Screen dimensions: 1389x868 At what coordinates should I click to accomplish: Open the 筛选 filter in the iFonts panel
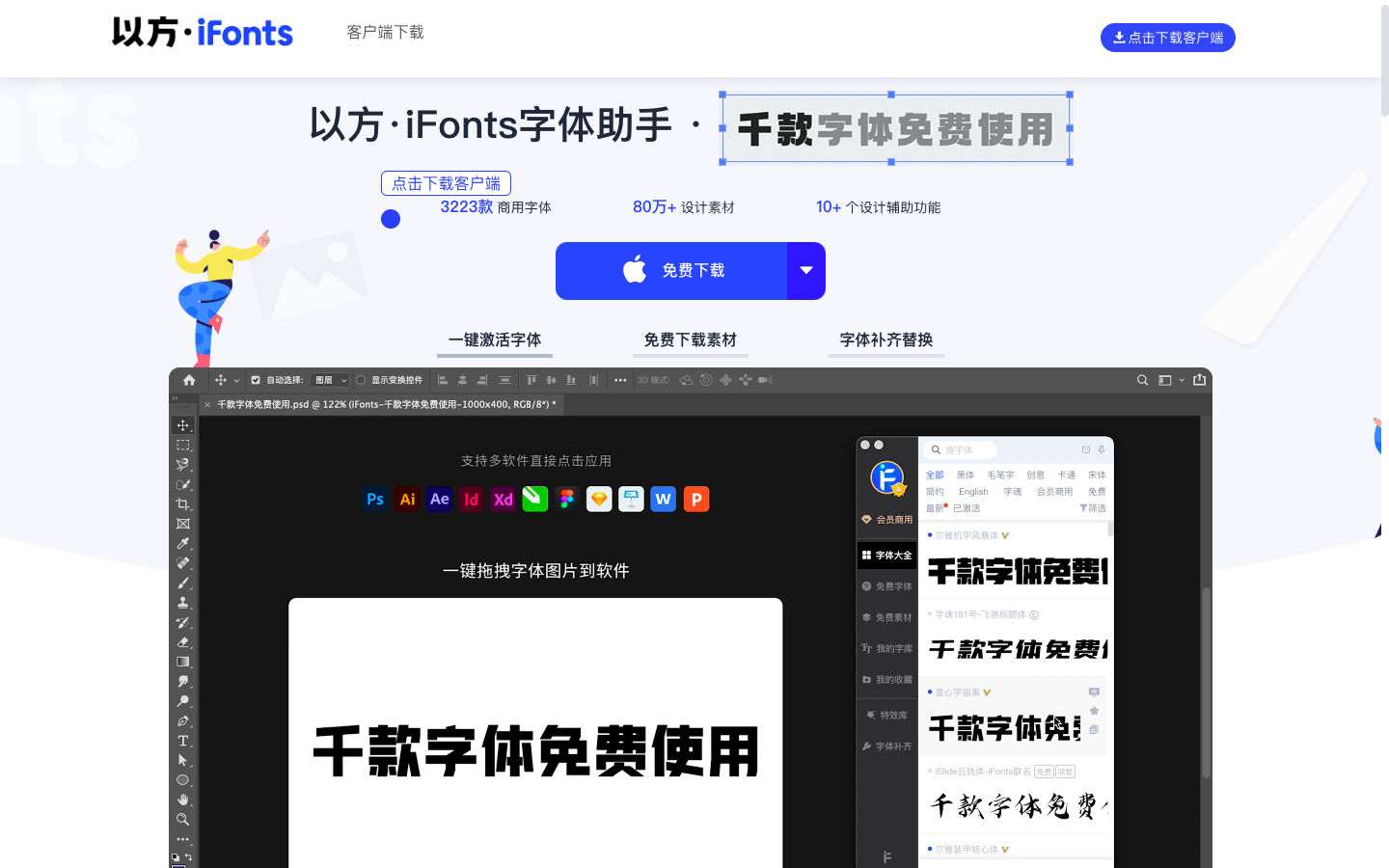click(x=1094, y=507)
